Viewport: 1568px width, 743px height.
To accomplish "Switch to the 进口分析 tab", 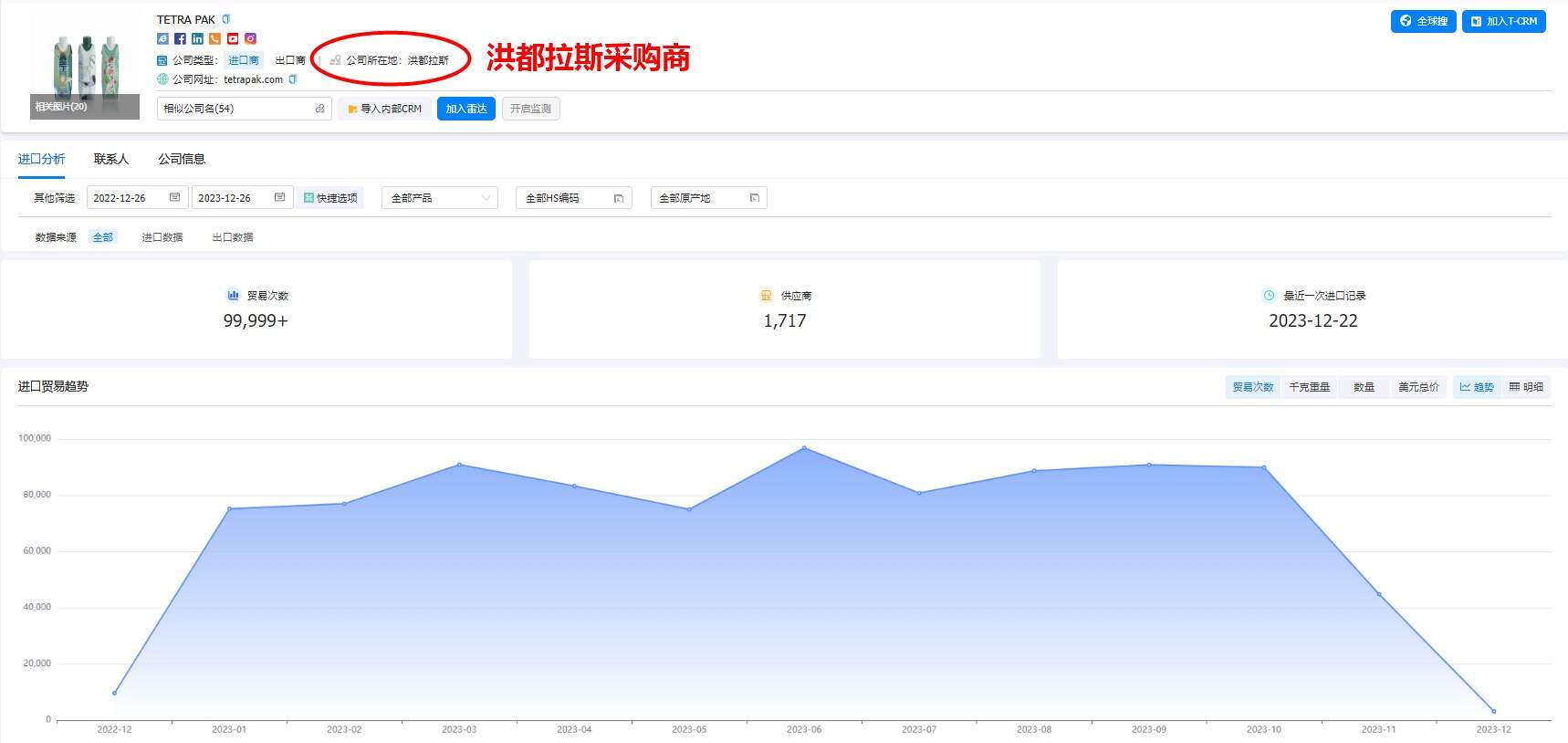I will (41, 159).
